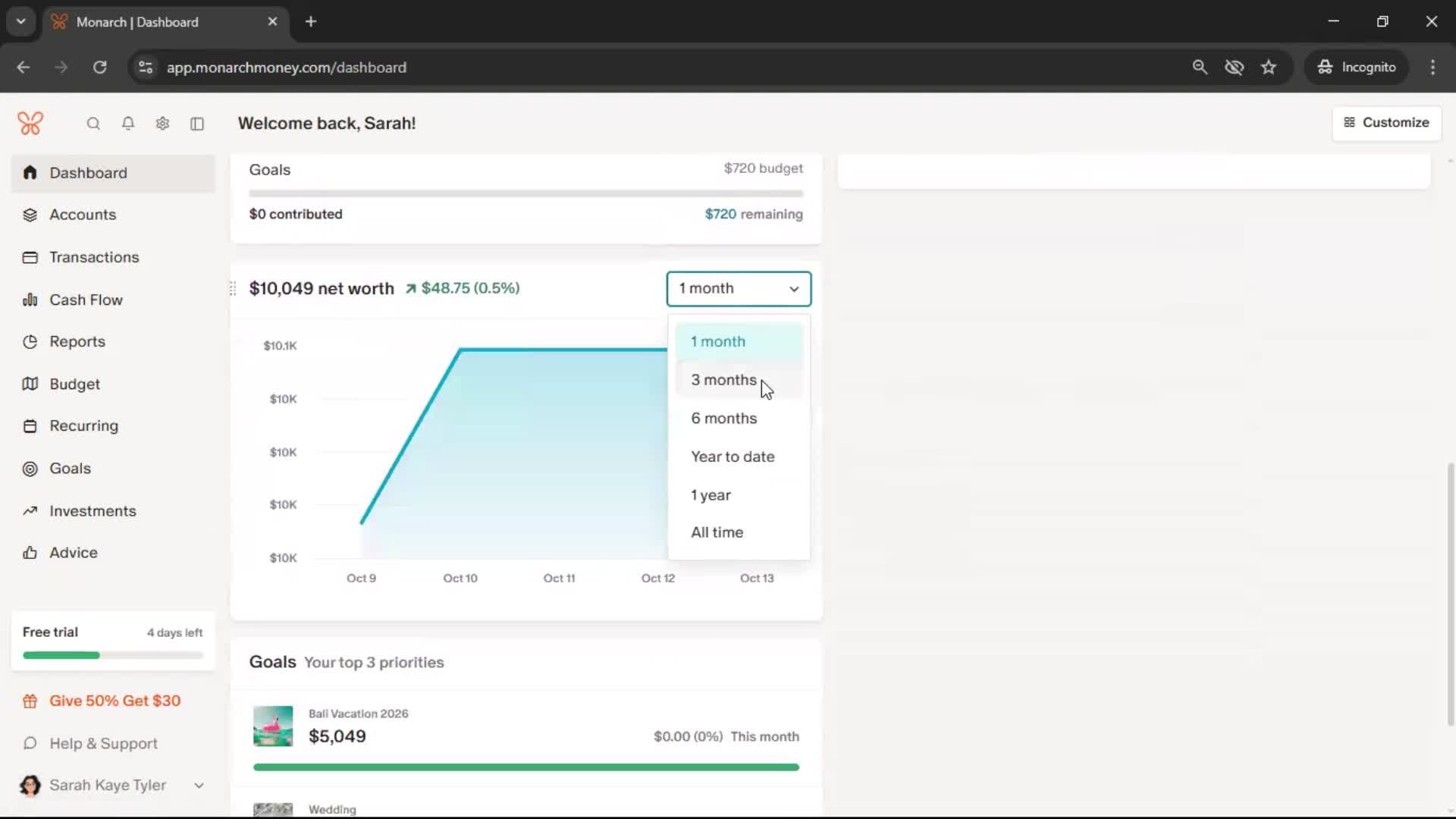Screen dimensions: 1456x819
Task: Bookmark this page with the star icon
Action: [1269, 67]
